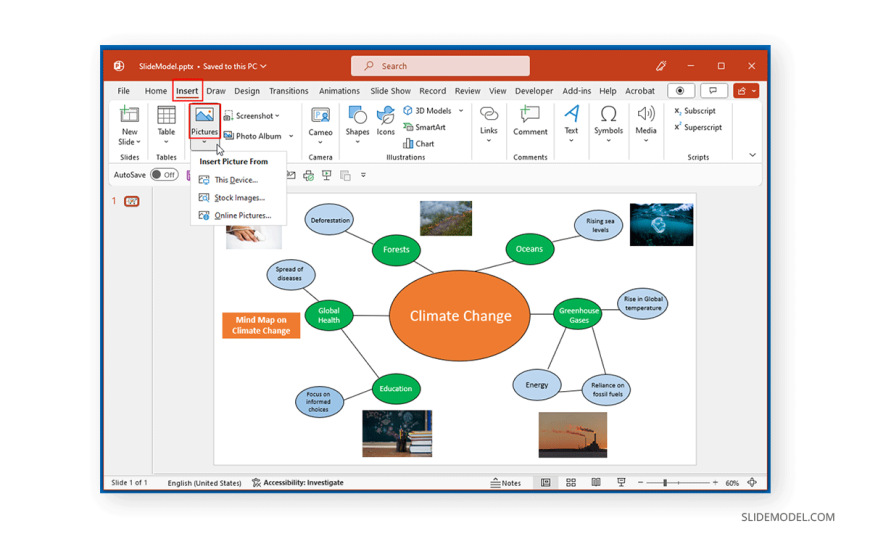Open the Animations tab

coord(339,91)
